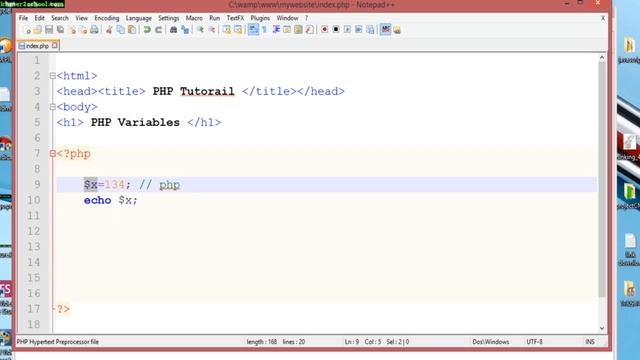Click the Copy toolbar icon
The height and width of the screenshot is (360, 640).
[x=120, y=30]
